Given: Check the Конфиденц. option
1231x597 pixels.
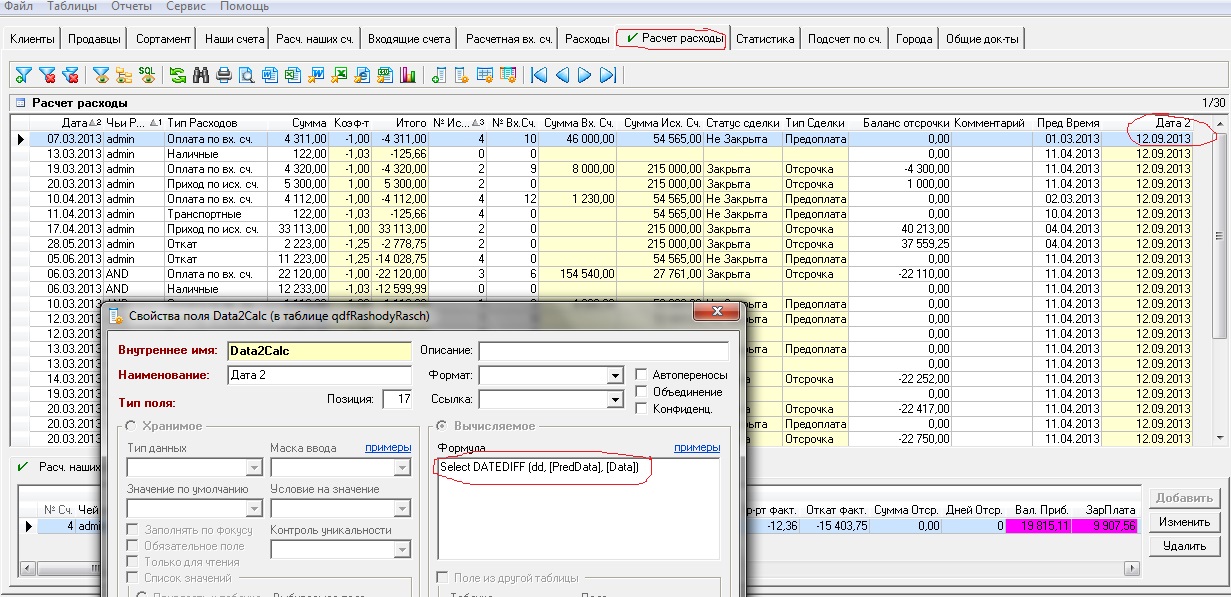Looking at the screenshot, I should click(x=642, y=409).
